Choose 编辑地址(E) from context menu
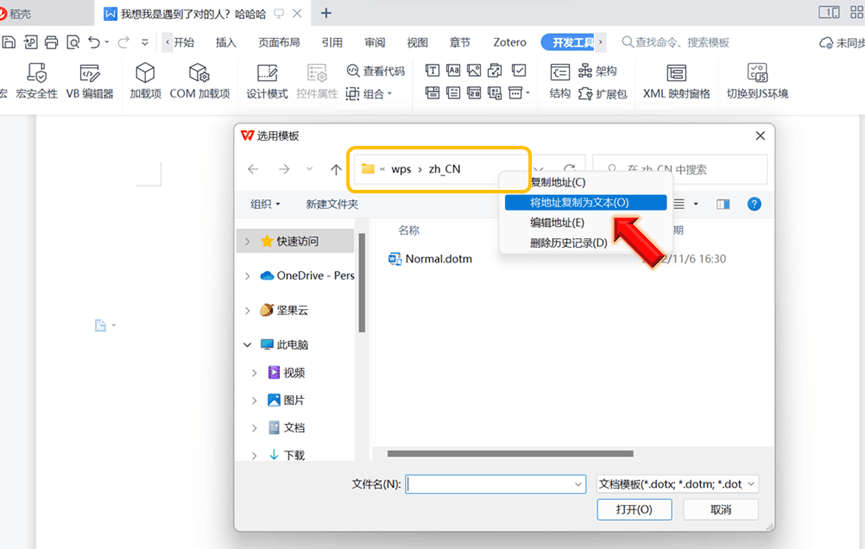Screen dimensions: 865x549 pyautogui.click(x=557, y=222)
